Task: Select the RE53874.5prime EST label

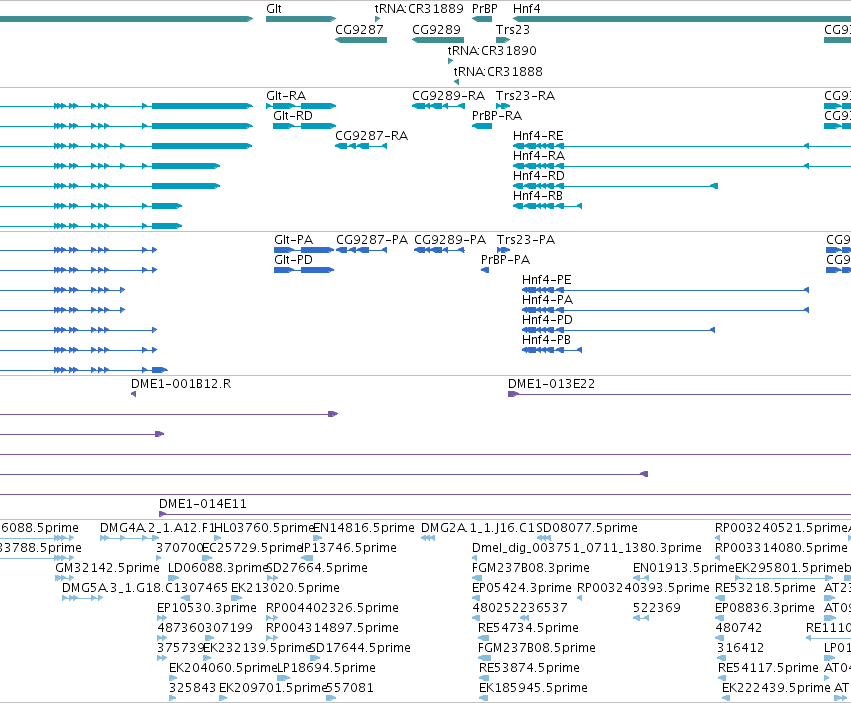Action: [x=529, y=668]
